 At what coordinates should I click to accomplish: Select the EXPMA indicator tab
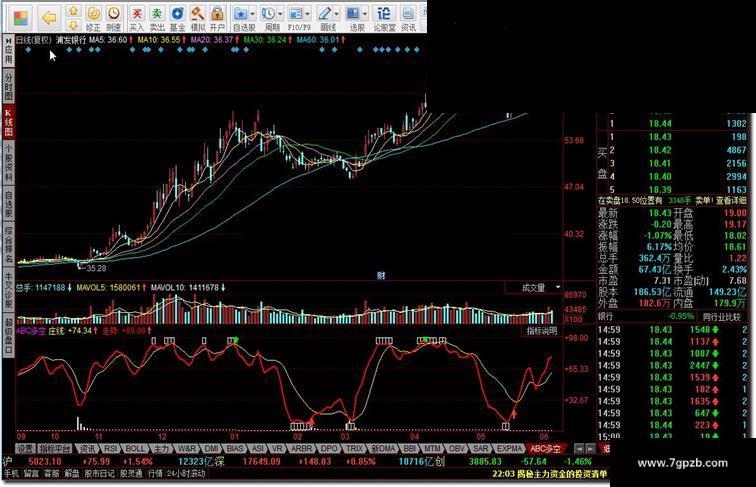point(510,448)
